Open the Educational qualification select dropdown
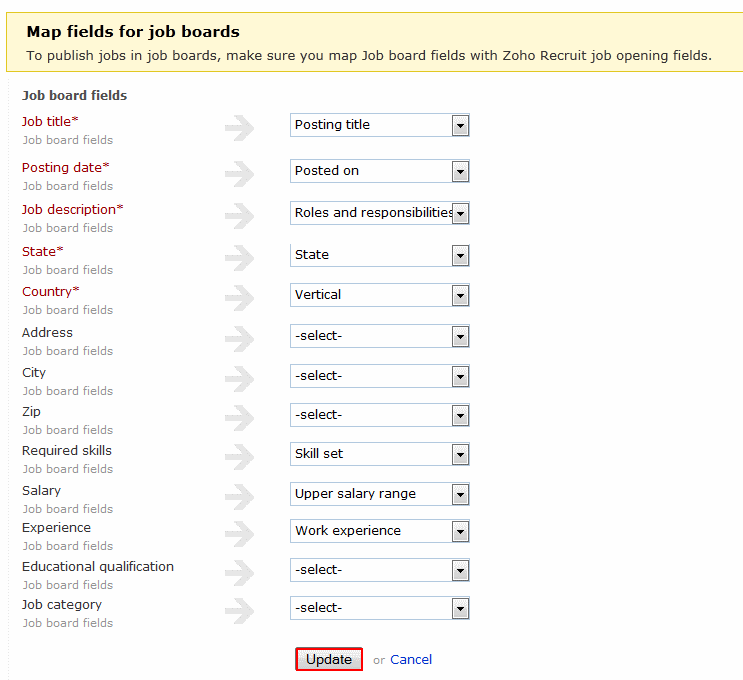 pyautogui.click(x=379, y=570)
